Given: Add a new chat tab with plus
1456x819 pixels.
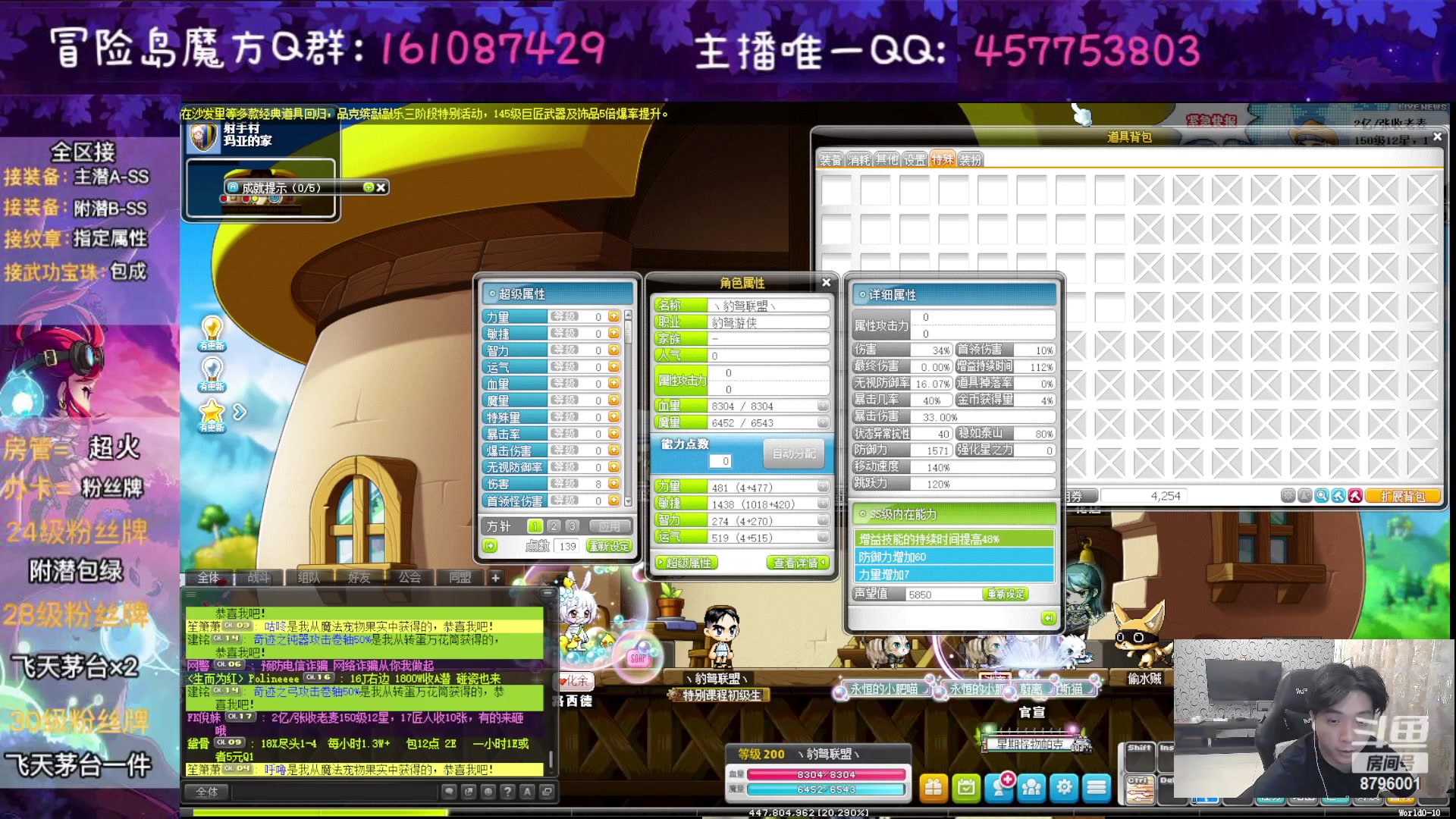Looking at the screenshot, I should pos(495,578).
